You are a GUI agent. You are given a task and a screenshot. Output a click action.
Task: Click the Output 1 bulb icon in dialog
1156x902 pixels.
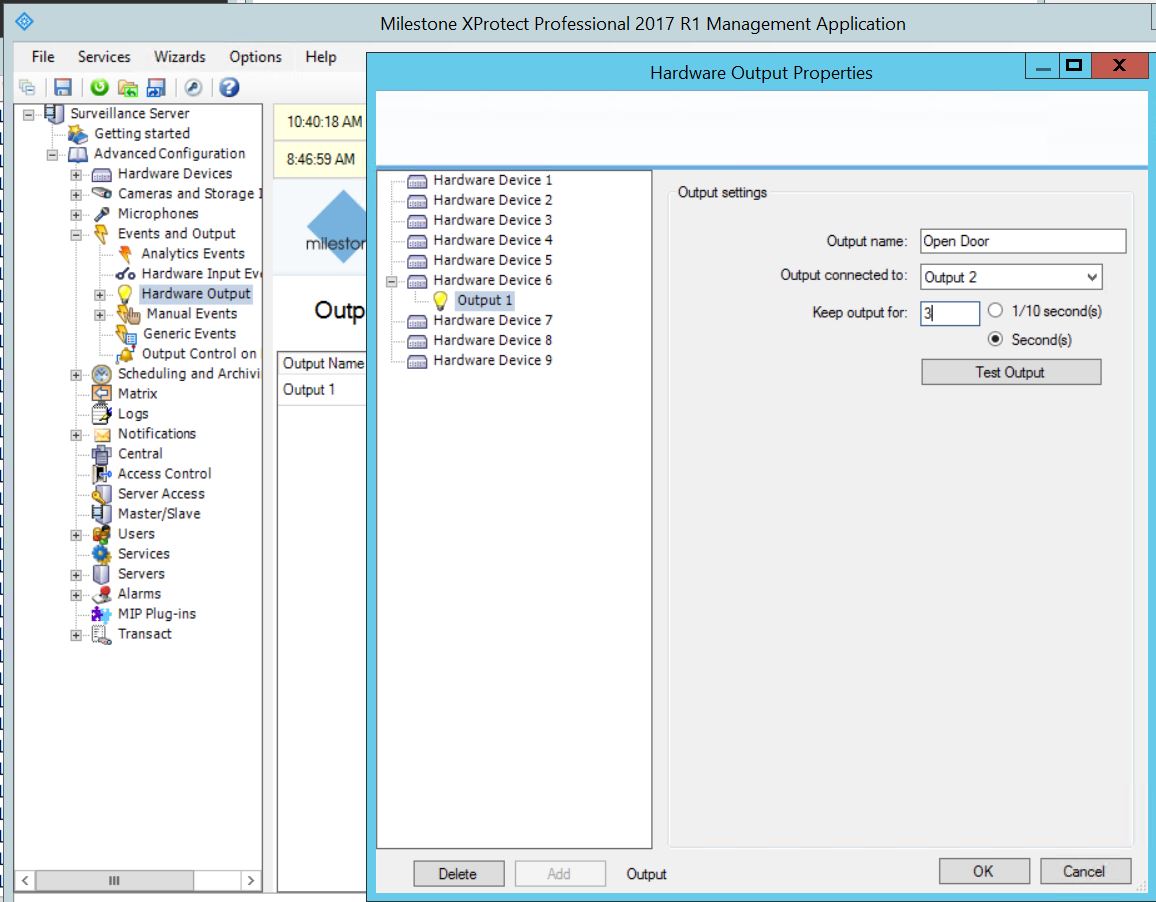(x=440, y=301)
